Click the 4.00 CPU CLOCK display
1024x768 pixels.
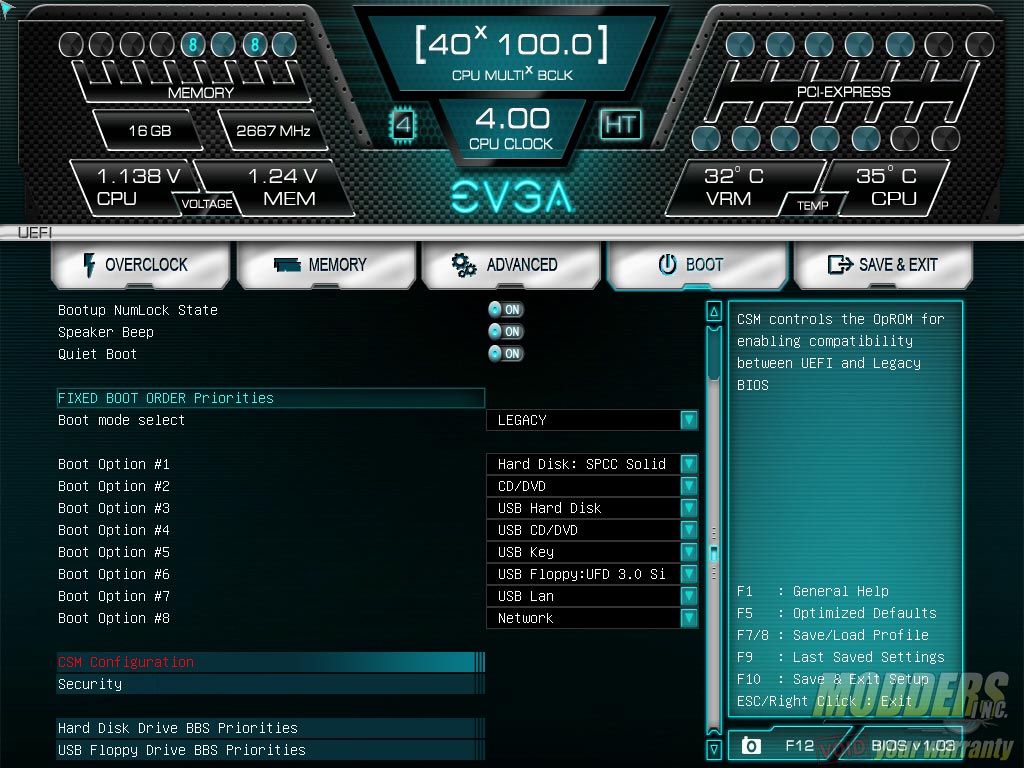(511, 129)
